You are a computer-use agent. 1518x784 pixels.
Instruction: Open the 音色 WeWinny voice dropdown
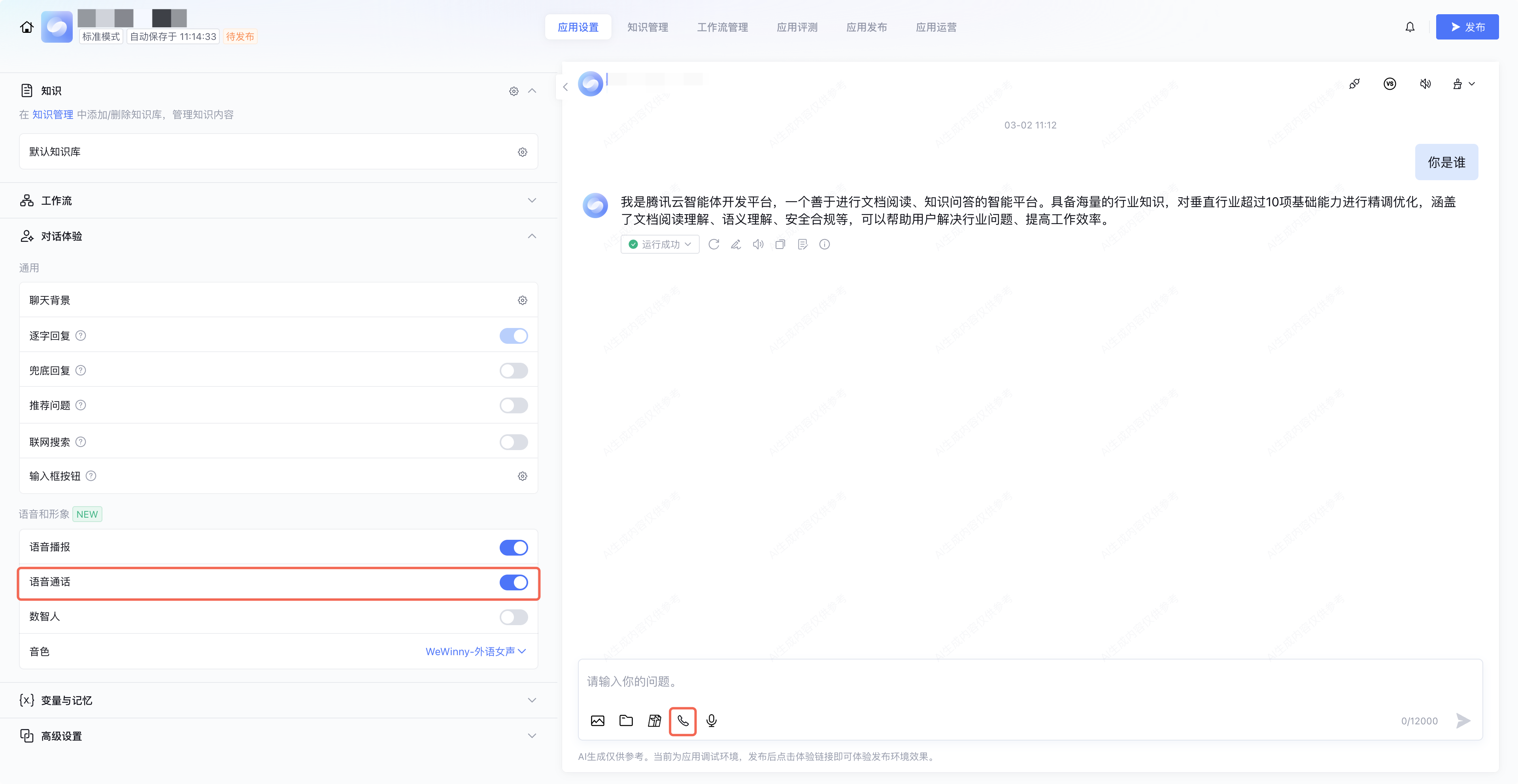(x=475, y=652)
